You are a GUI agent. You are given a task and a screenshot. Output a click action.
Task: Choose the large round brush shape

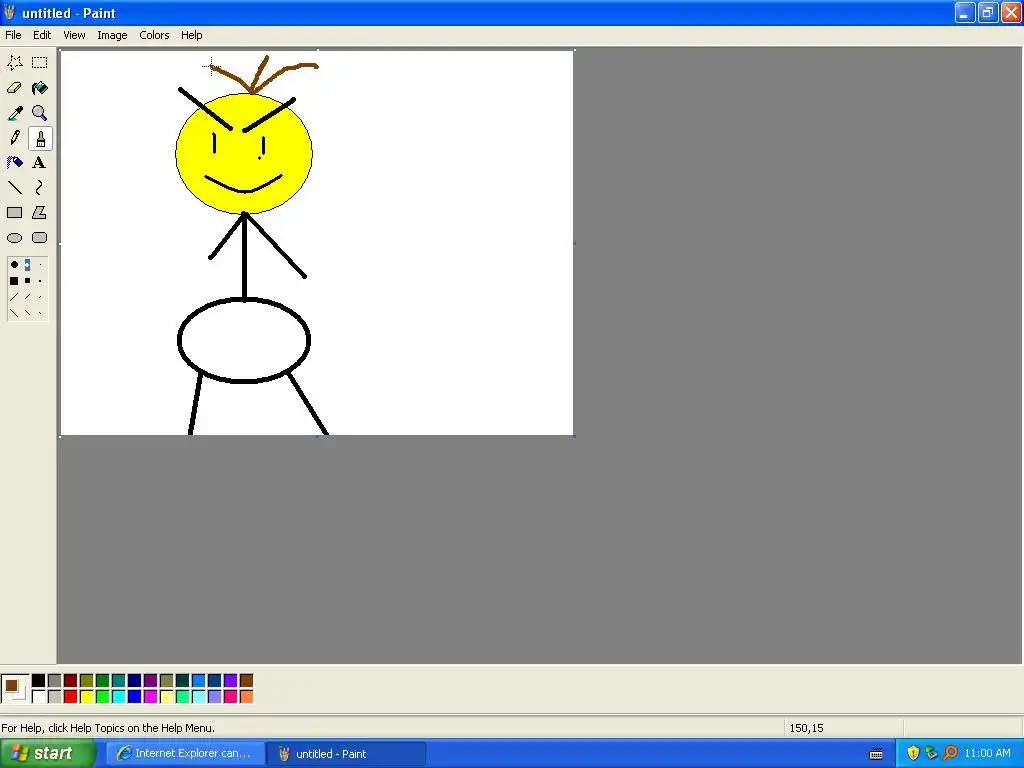click(x=14, y=264)
